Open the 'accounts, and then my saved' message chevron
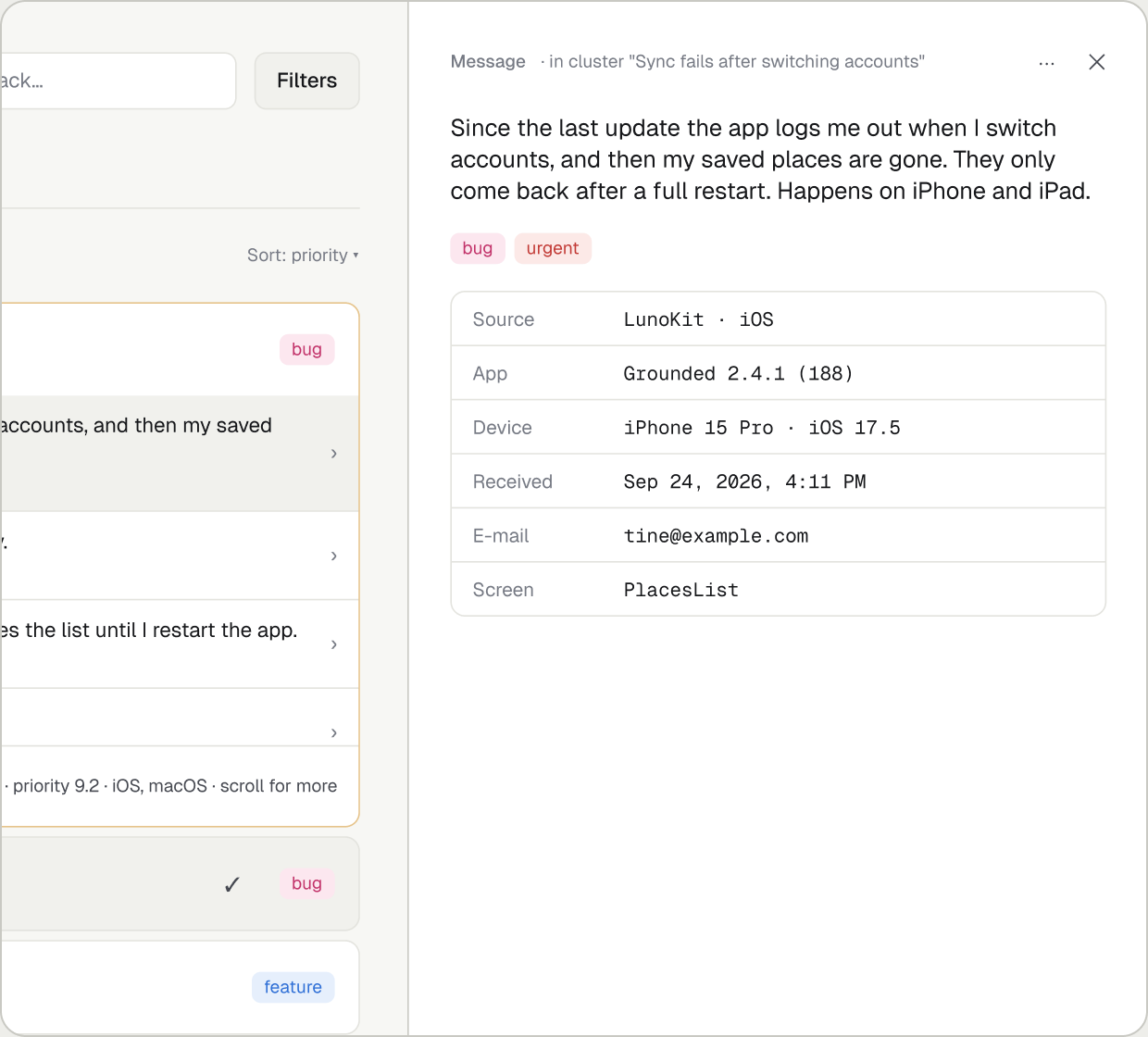The height and width of the screenshot is (1037, 1148). pos(334,454)
